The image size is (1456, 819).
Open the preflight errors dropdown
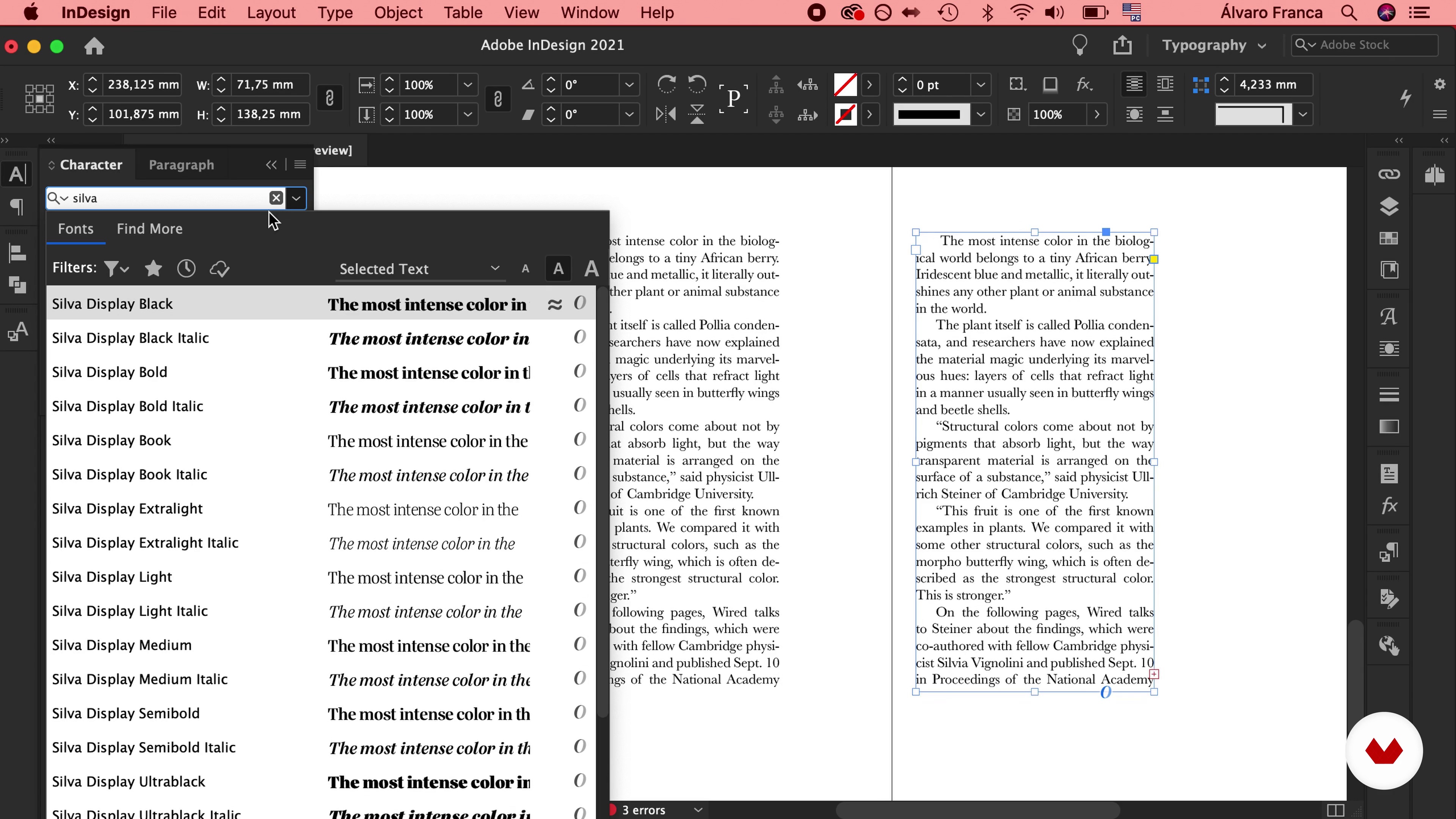[698, 810]
